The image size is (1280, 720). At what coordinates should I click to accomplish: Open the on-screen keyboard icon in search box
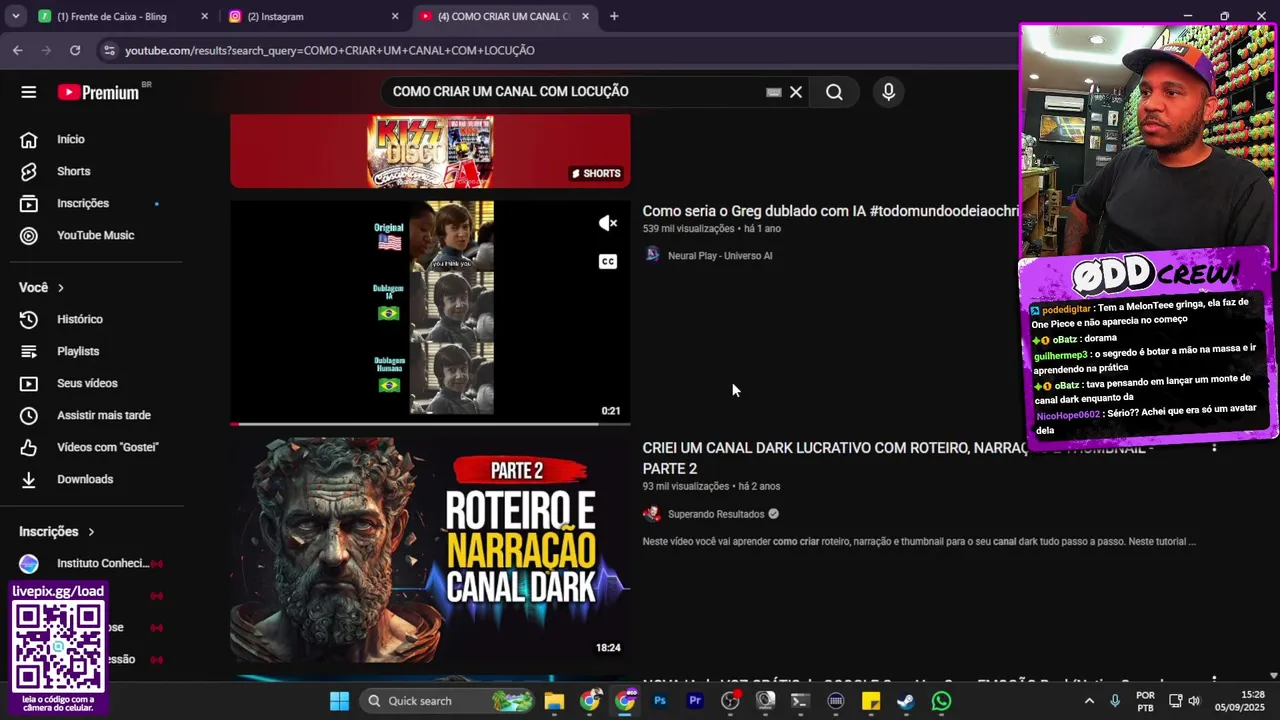tap(773, 92)
